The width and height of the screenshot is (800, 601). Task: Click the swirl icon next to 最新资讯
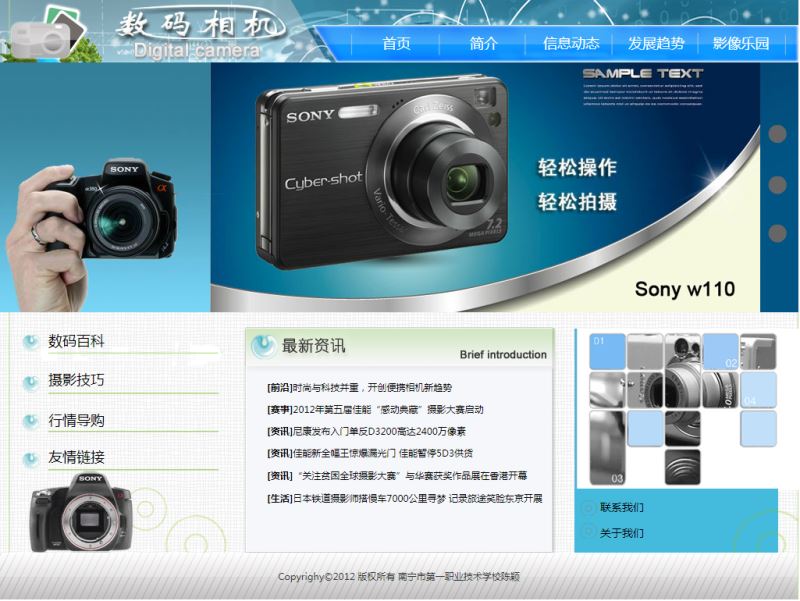264,346
